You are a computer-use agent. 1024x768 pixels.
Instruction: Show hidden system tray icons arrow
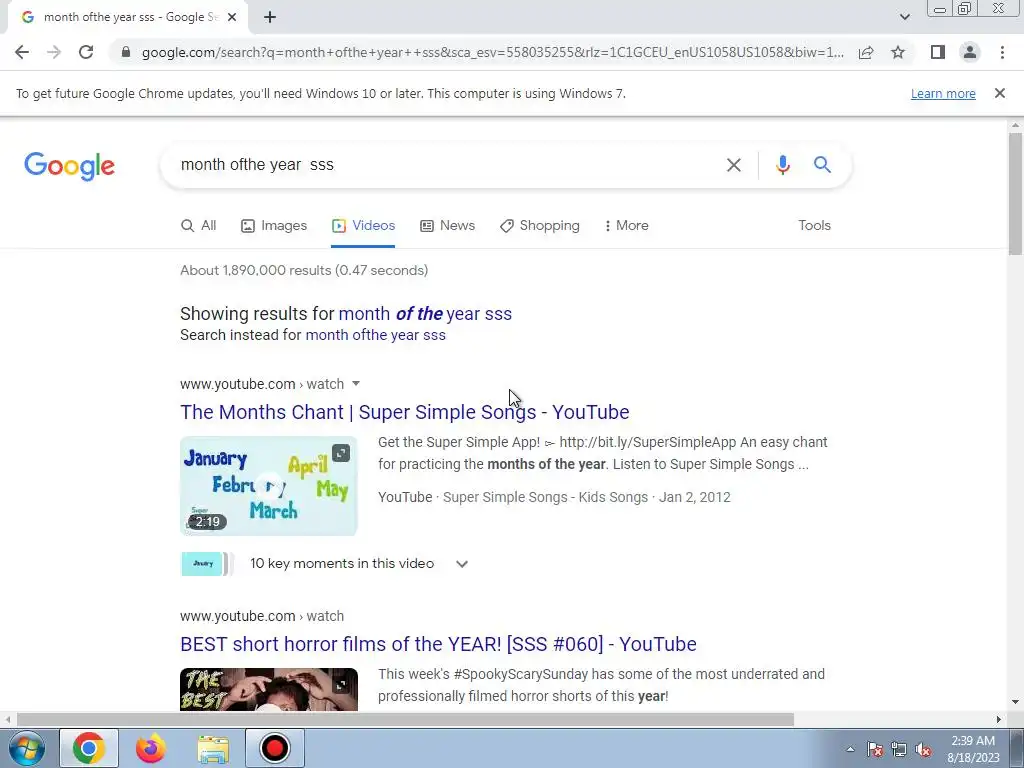tap(850, 749)
